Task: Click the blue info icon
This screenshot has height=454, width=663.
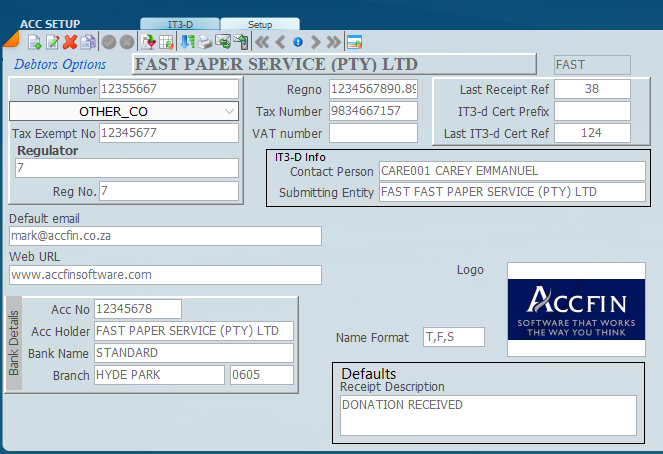Action: (297, 42)
